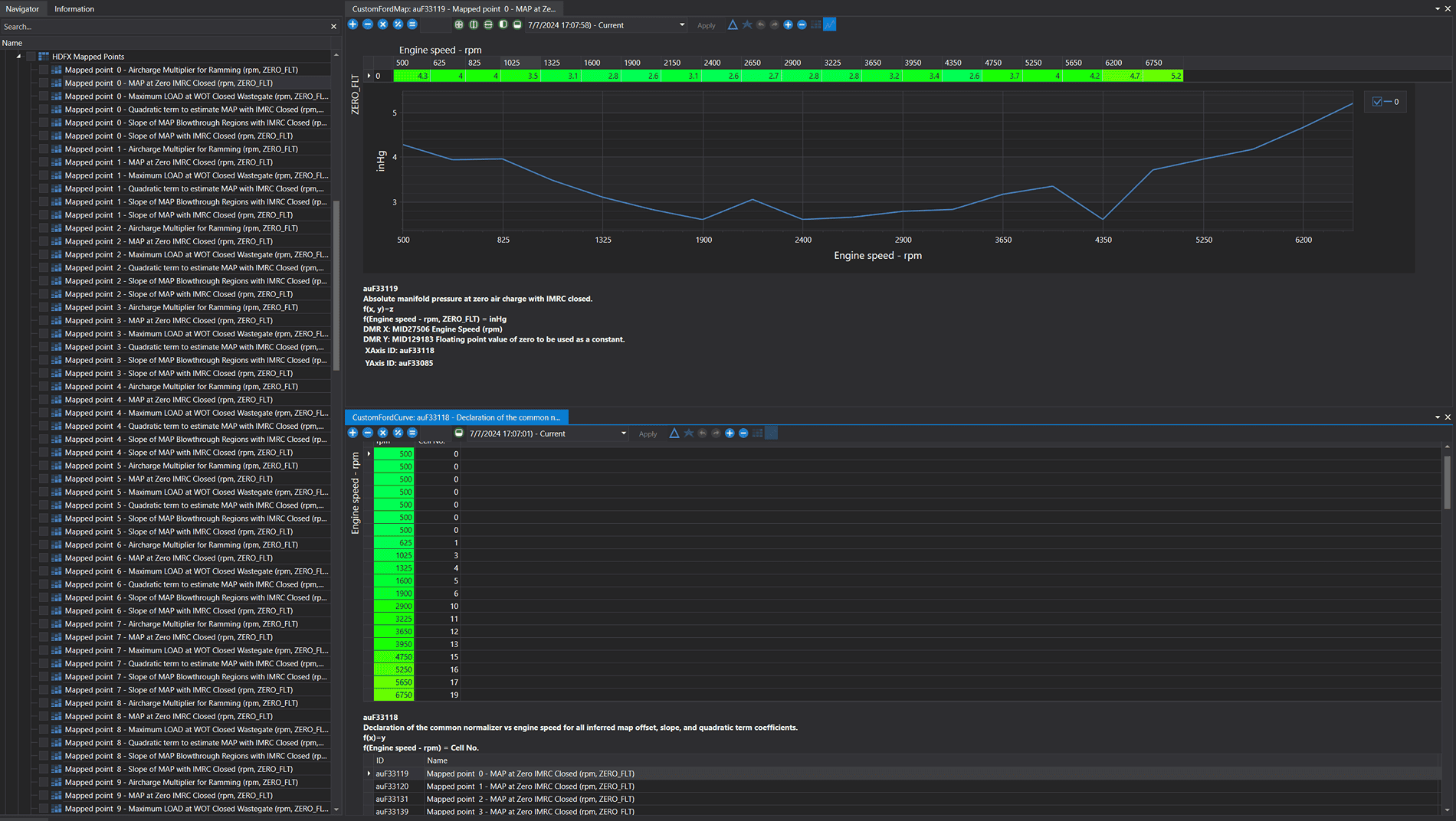The height and width of the screenshot is (821, 1456).
Task: Select Mapped point 0 - Aircharge Multiplier for Ramming
Action: [182, 70]
